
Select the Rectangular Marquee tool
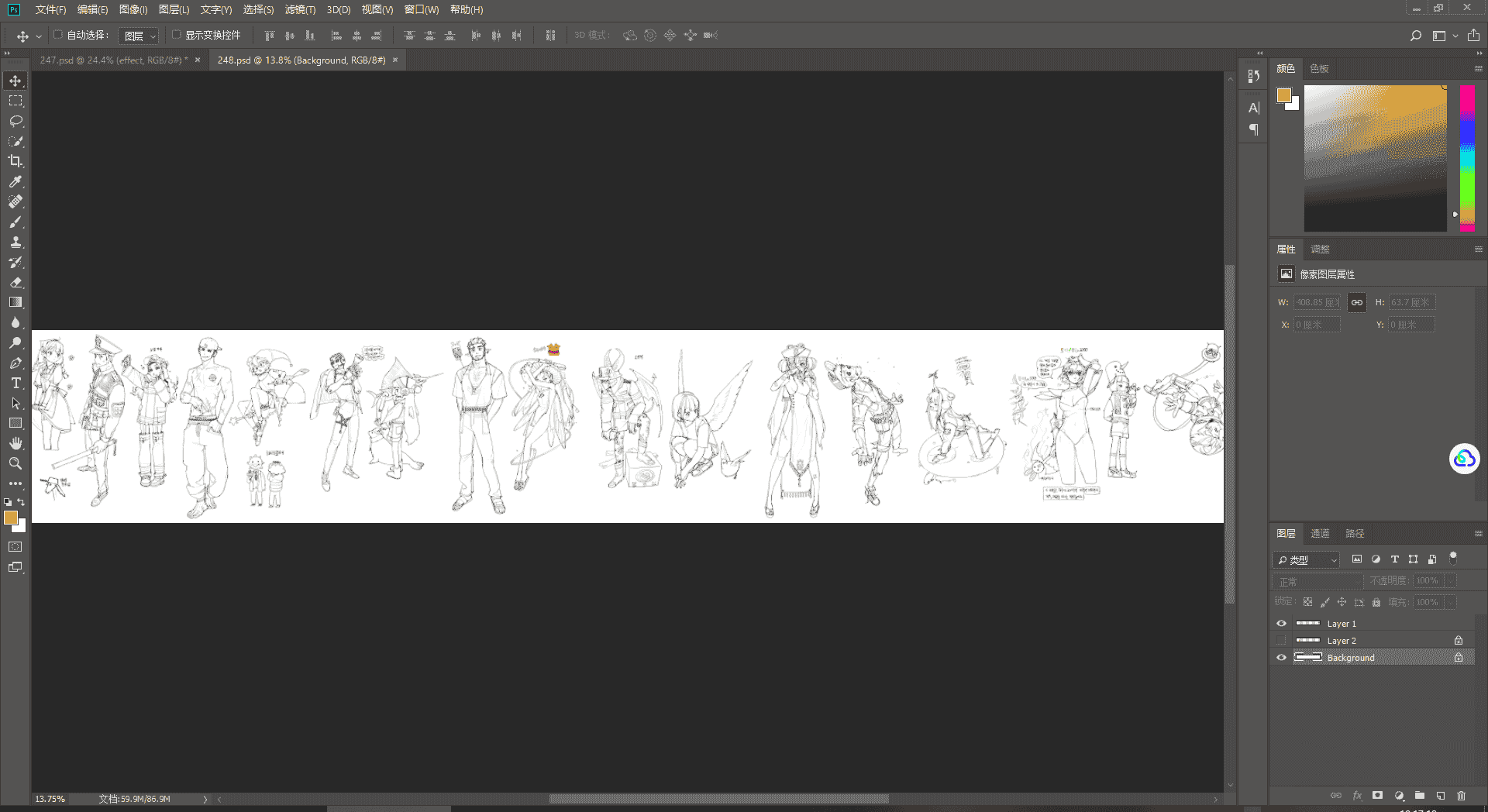(x=15, y=101)
